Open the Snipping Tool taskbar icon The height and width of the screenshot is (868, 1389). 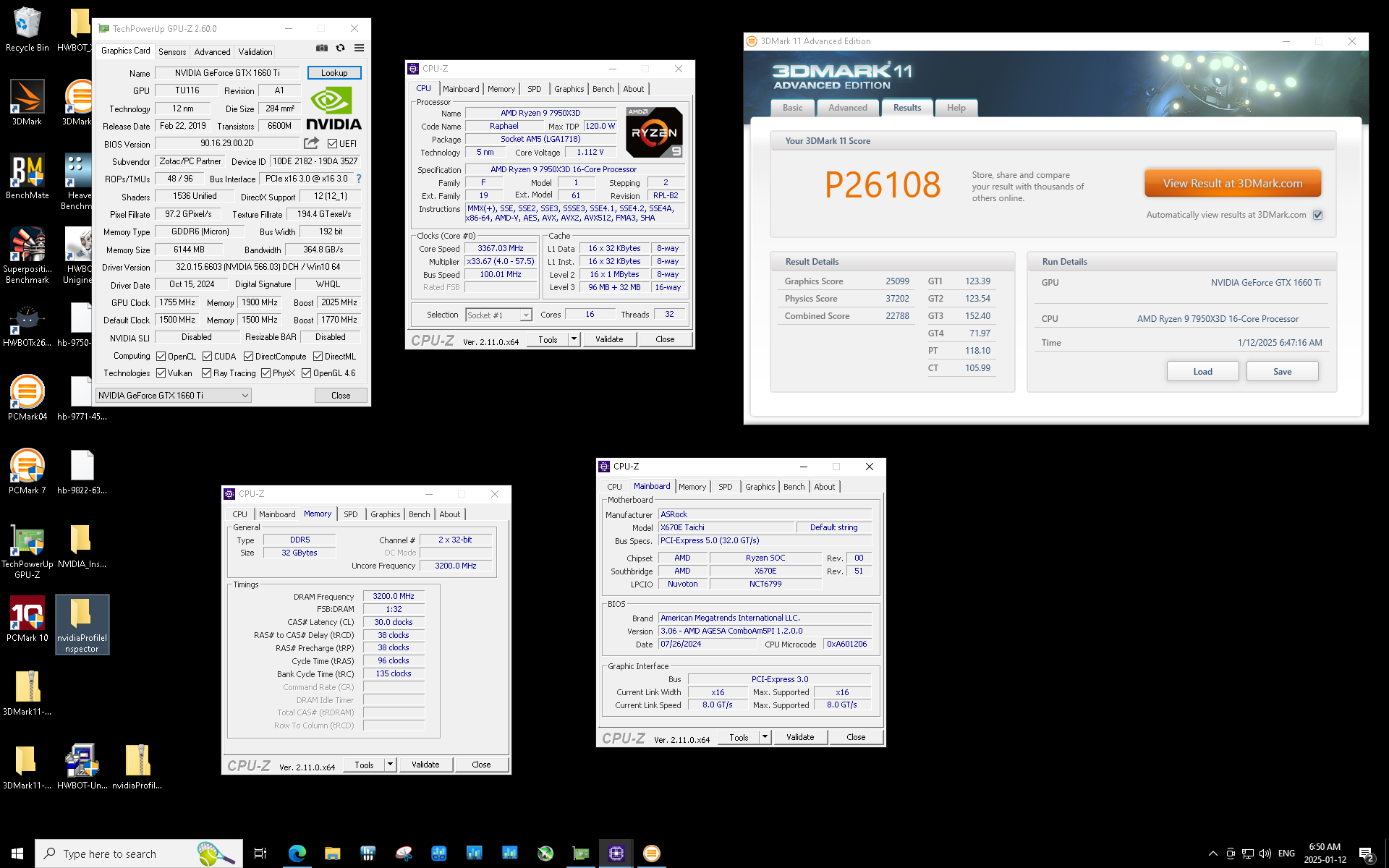[404, 854]
